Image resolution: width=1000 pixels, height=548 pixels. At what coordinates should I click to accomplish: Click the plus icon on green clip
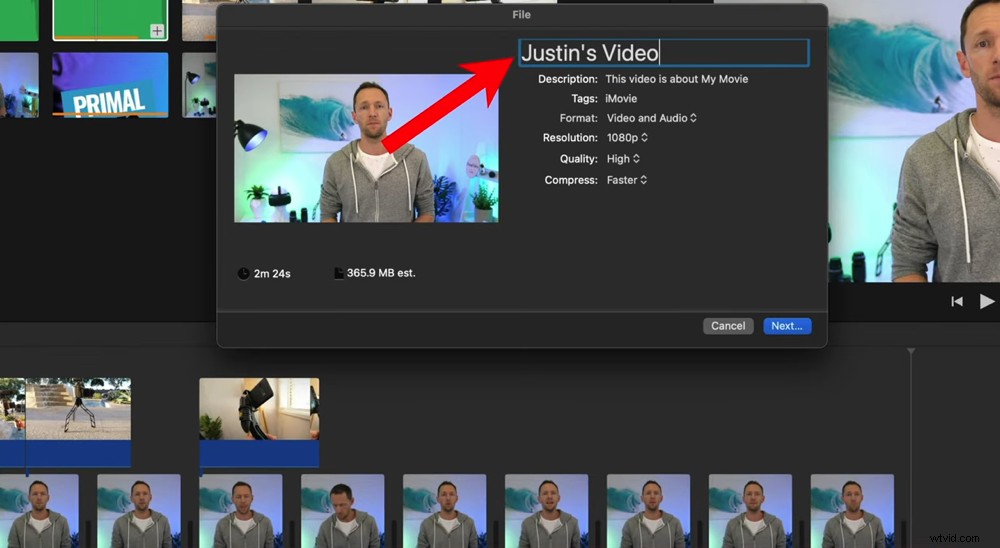click(x=157, y=30)
